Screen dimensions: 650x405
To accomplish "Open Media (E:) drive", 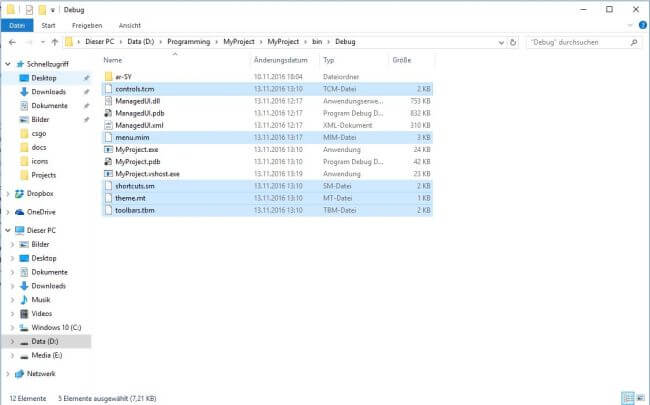I will [47, 355].
